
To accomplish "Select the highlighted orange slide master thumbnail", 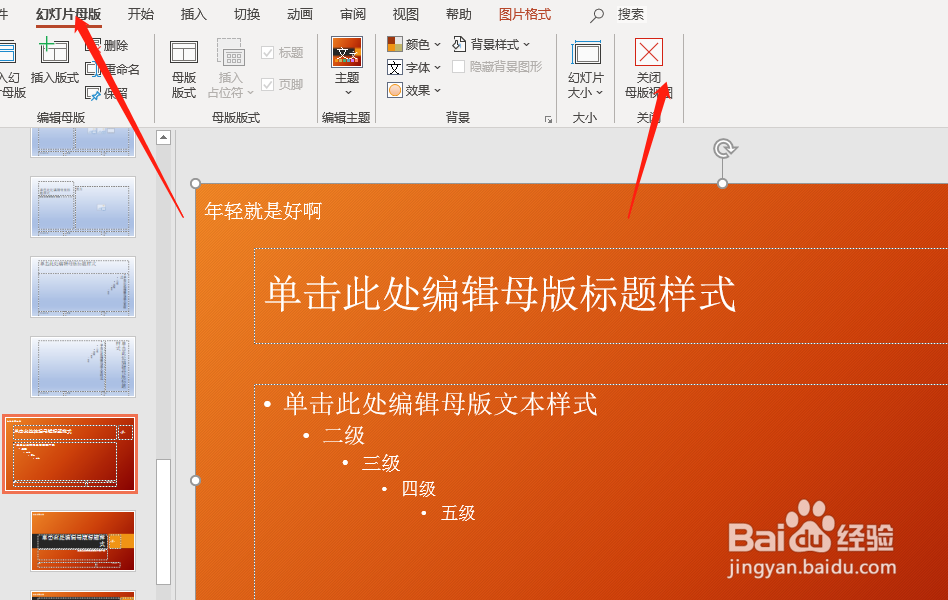I will [x=69, y=452].
